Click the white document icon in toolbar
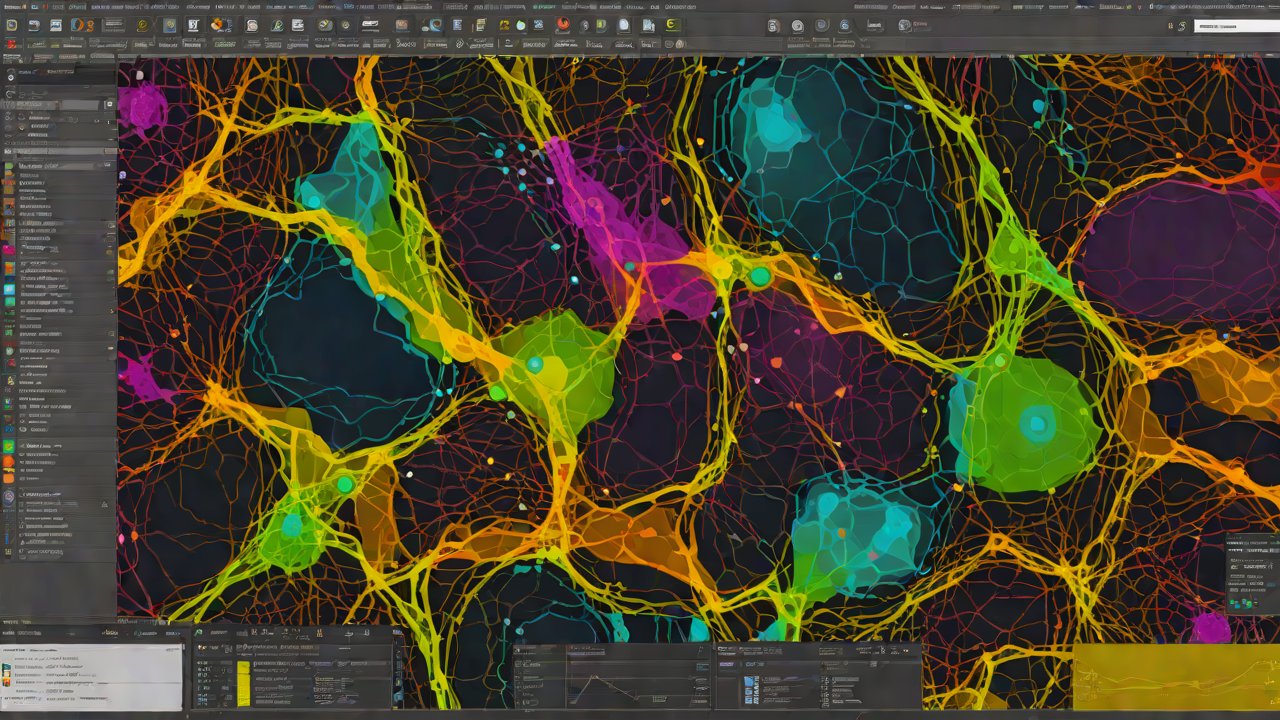The width and height of the screenshot is (1280, 720). [624, 25]
